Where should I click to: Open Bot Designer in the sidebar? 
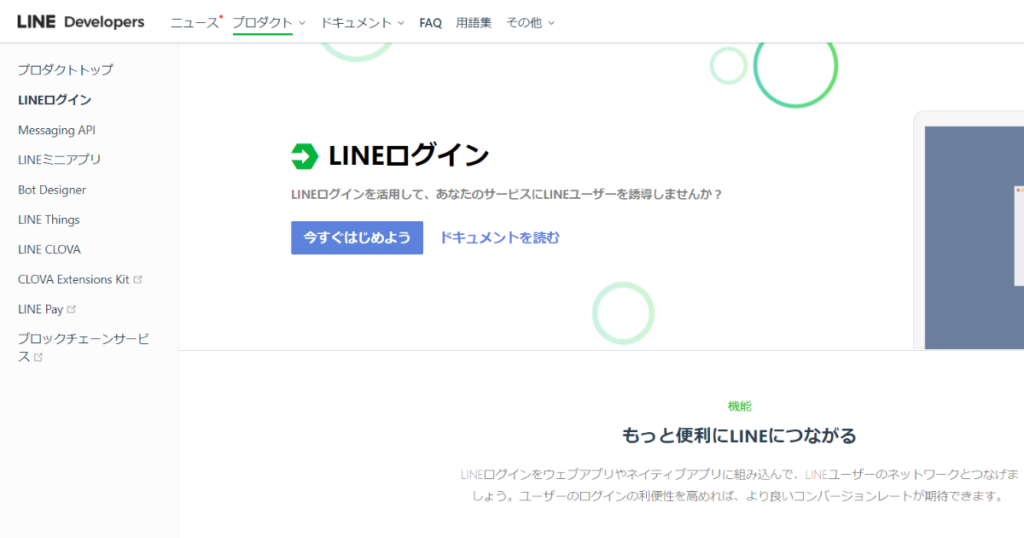pos(52,190)
